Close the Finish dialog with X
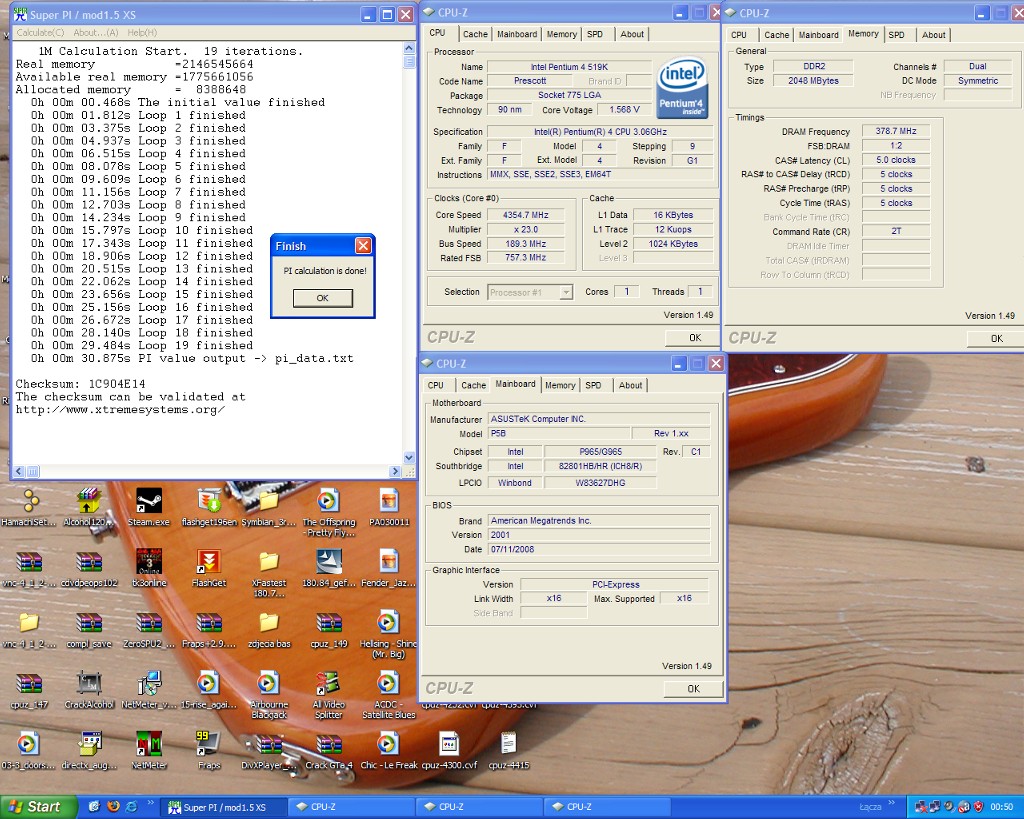Image resolution: width=1024 pixels, height=819 pixels. 363,246
